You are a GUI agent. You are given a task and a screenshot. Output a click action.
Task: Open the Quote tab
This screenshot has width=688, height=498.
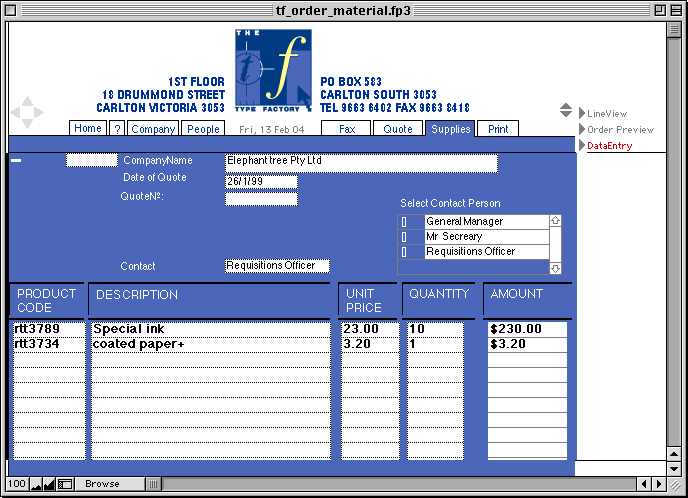tap(397, 129)
